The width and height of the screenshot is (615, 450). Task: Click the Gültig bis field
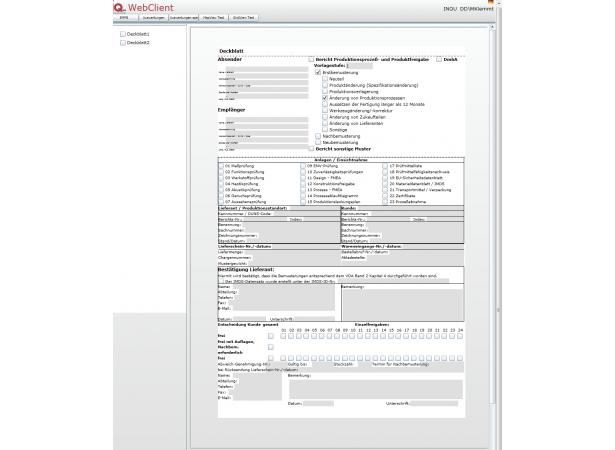[322, 364]
